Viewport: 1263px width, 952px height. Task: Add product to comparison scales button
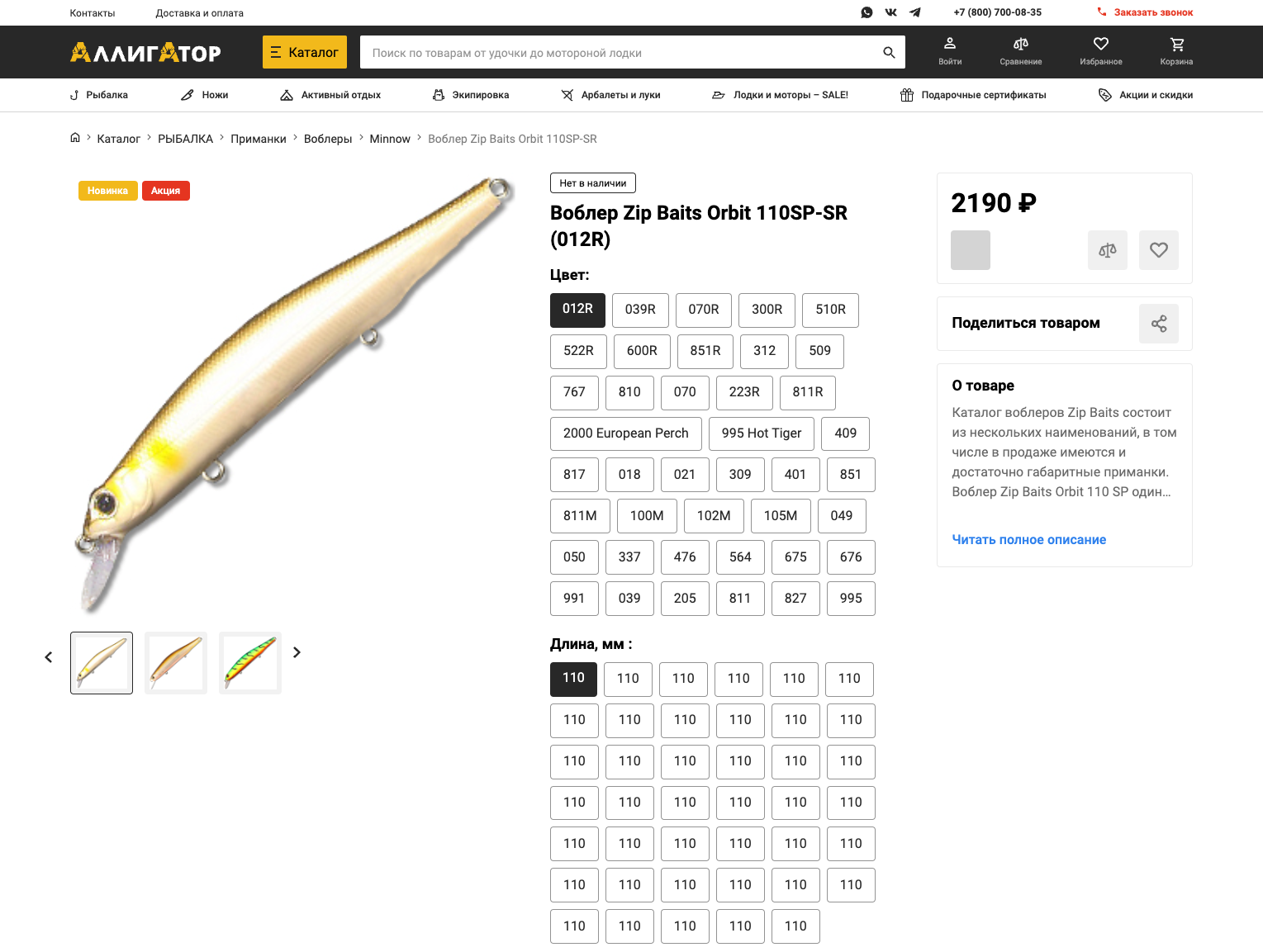pyautogui.click(x=1108, y=250)
